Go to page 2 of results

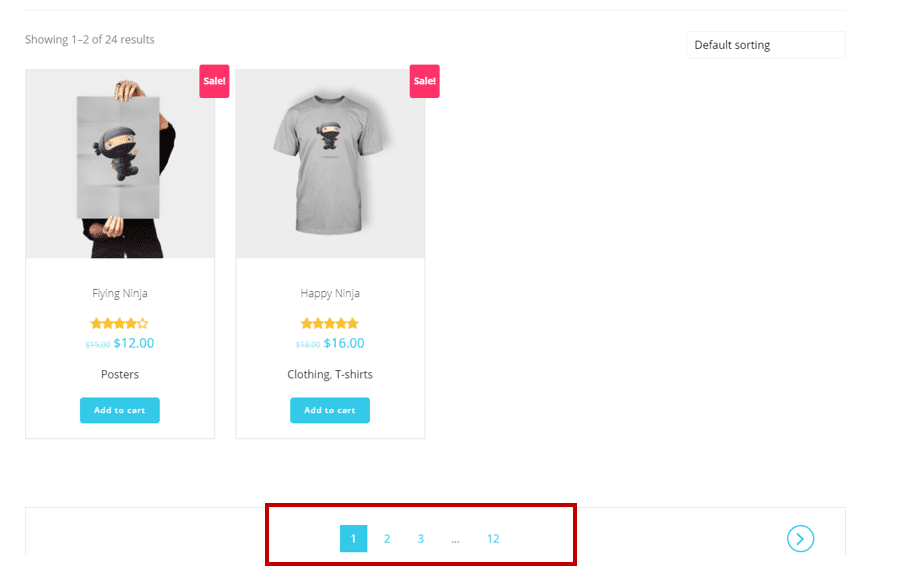tap(387, 539)
